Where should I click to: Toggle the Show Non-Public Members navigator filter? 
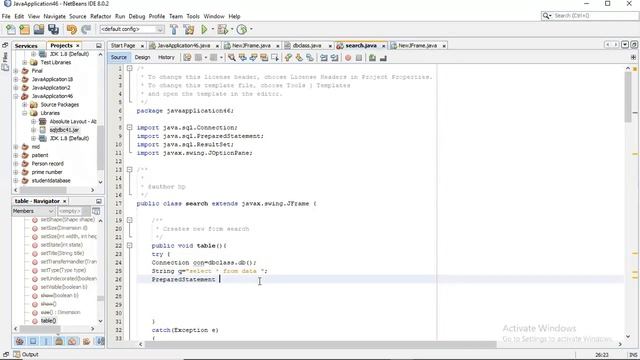[59, 341]
